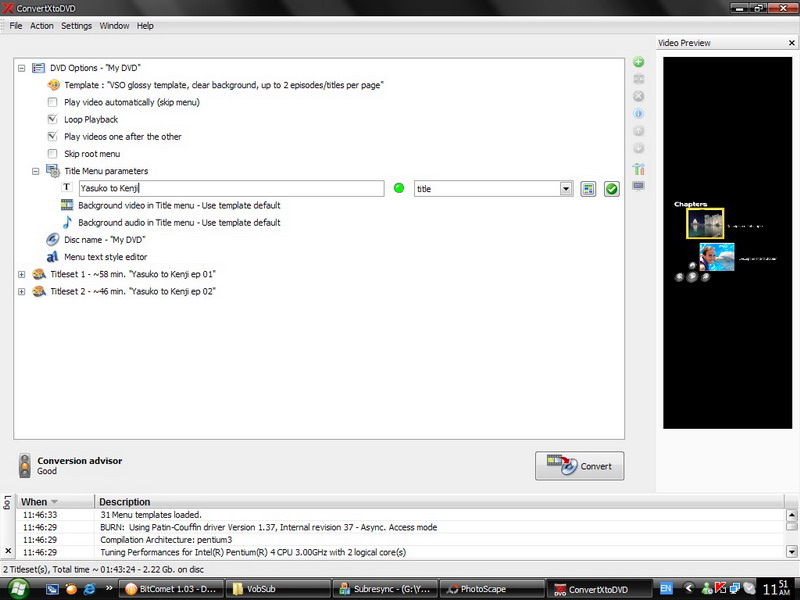
Task: Switch to VobSub taskbar button
Action: (x=278, y=589)
